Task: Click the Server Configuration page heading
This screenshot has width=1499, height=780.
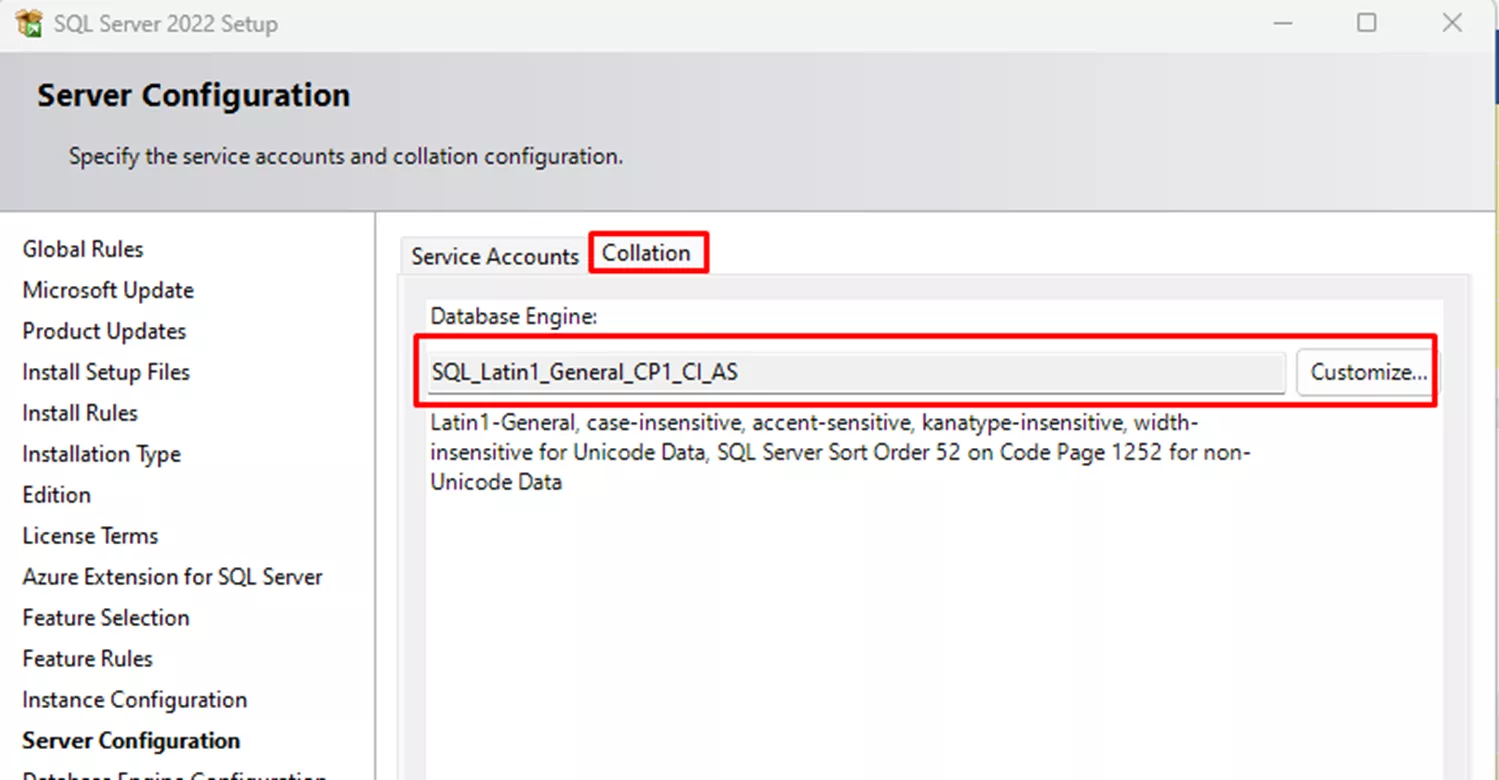Action: pos(194,96)
